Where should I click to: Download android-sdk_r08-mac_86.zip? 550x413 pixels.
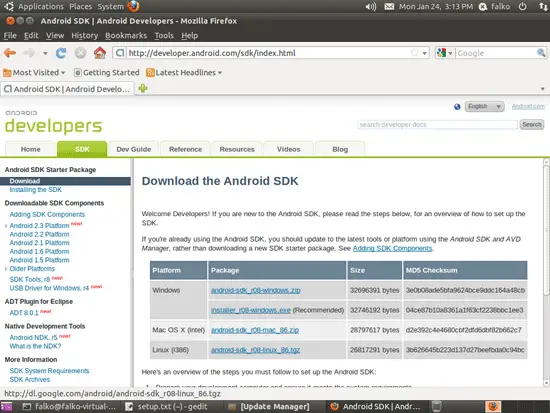pyautogui.click(x=255, y=330)
